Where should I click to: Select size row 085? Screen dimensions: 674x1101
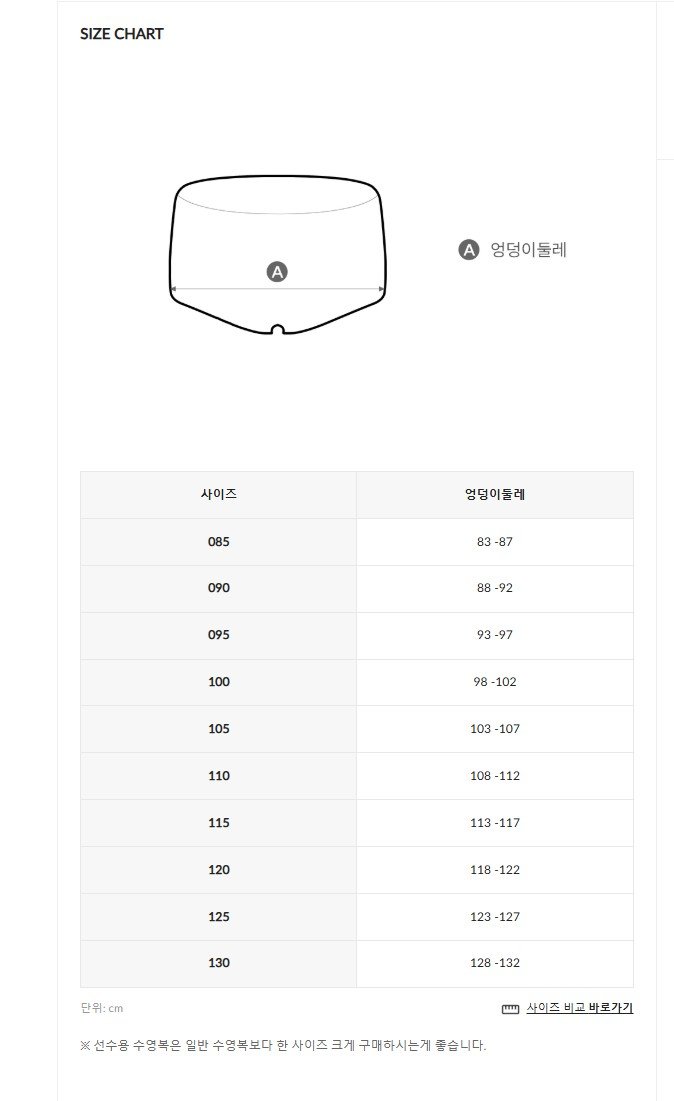click(x=357, y=541)
